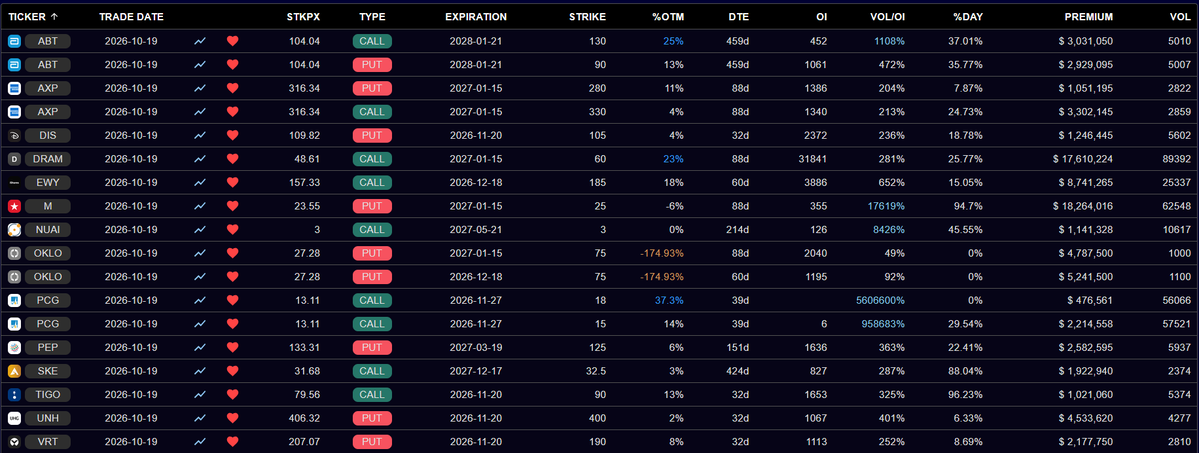Open chart icon for ABT CALL row
The height and width of the screenshot is (453, 1199).
[x=200, y=41]
